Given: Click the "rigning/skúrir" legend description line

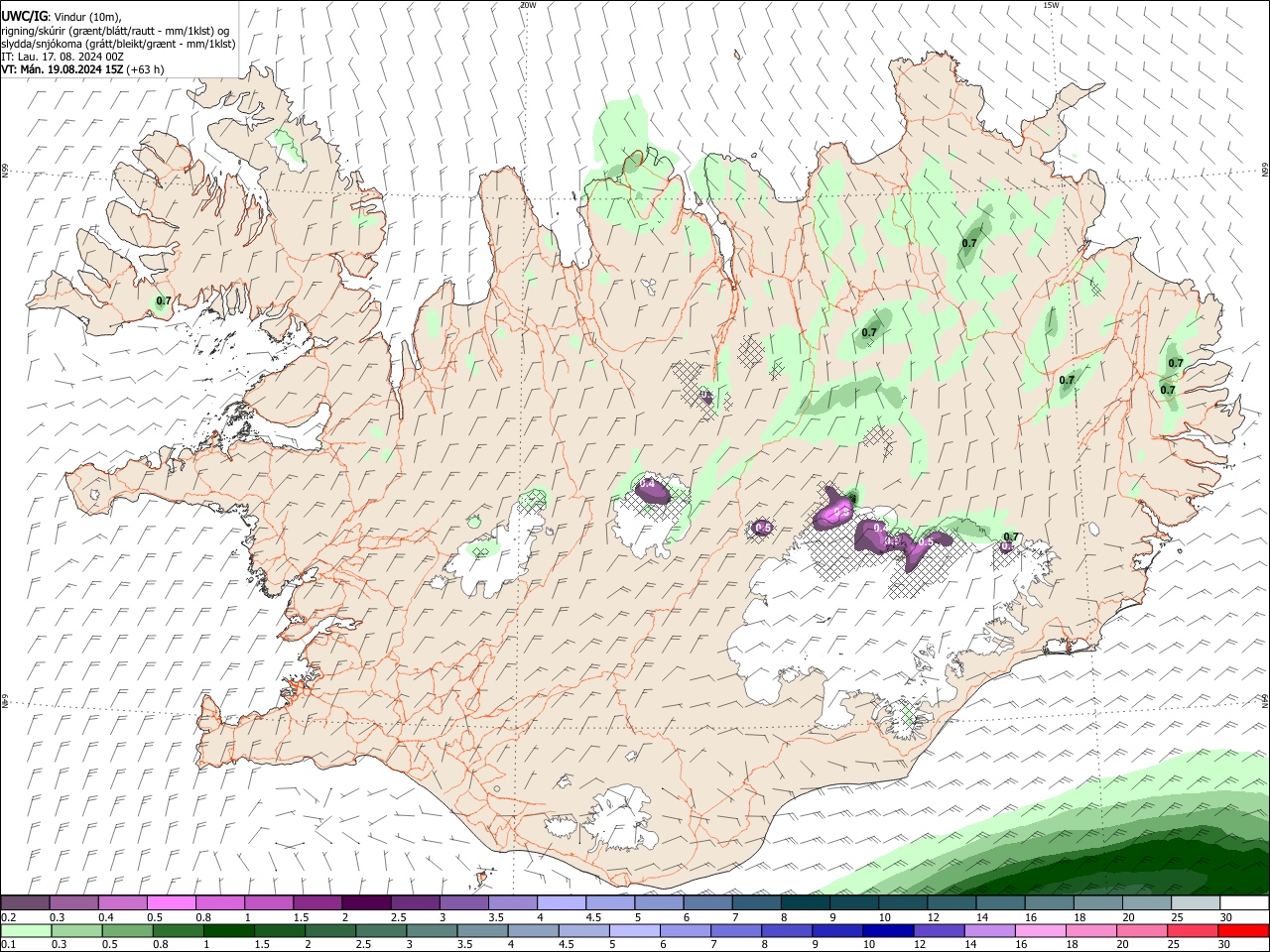Looking at the screenshot, I should [115, 30].
